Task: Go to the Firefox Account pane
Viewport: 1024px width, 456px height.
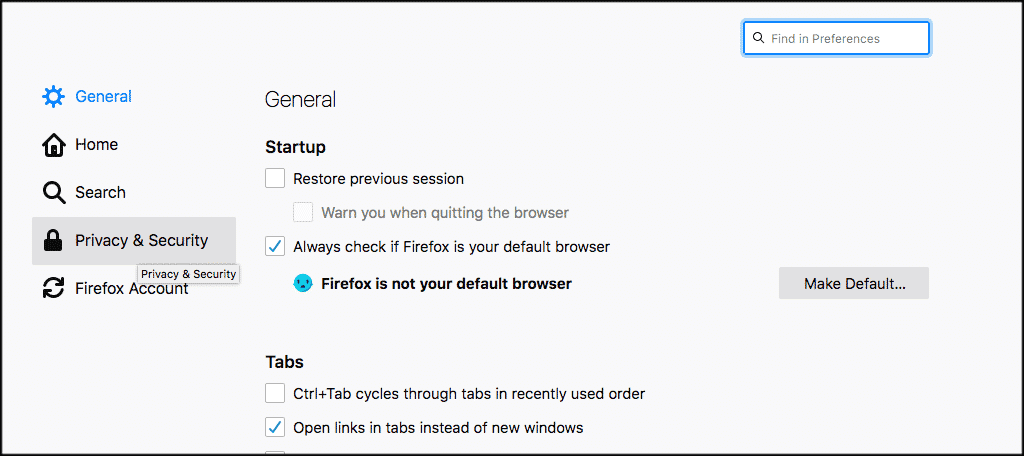Action: coord(131,289)
